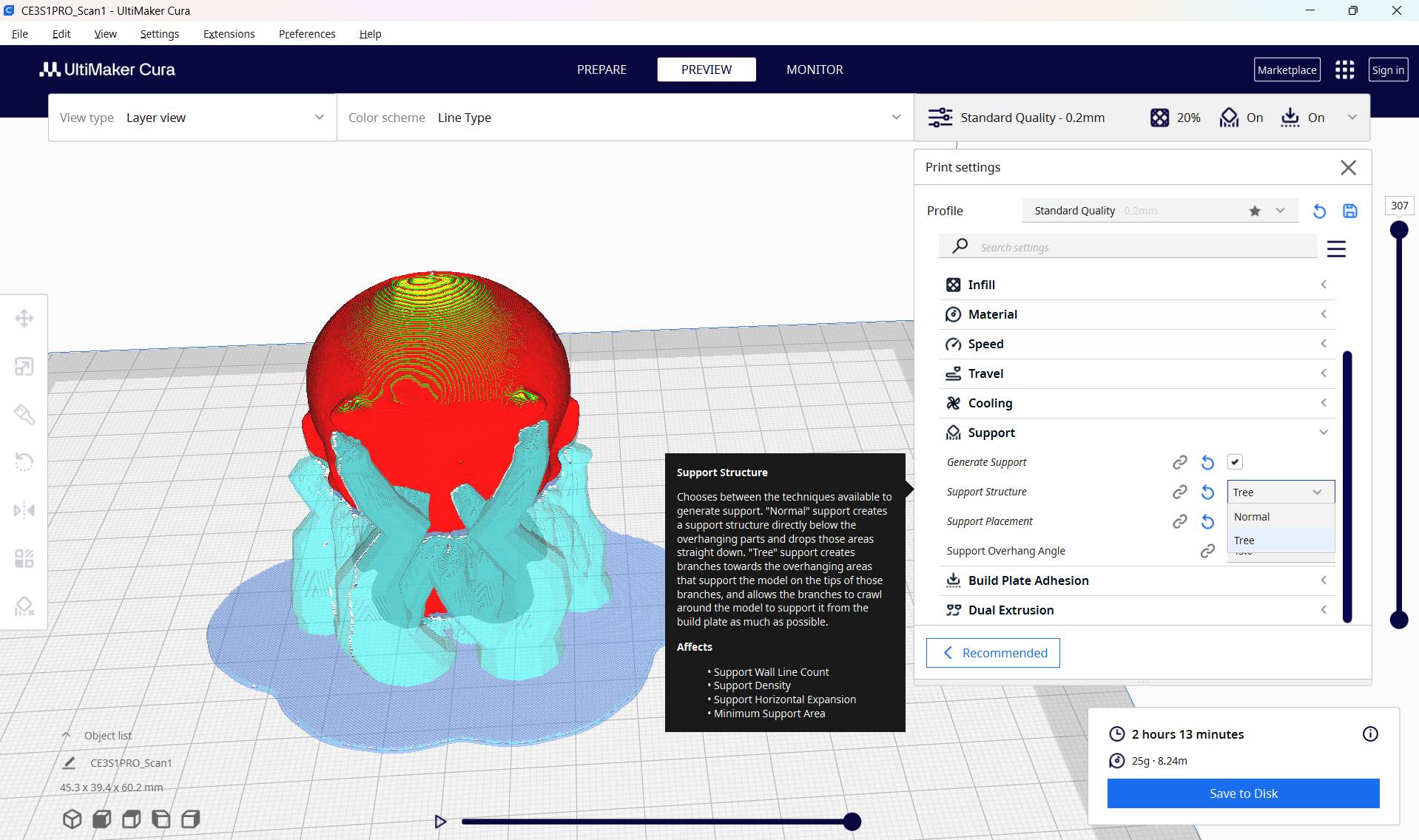
Task: Reset the Generate Support setting
Action: pos(1207,462)
